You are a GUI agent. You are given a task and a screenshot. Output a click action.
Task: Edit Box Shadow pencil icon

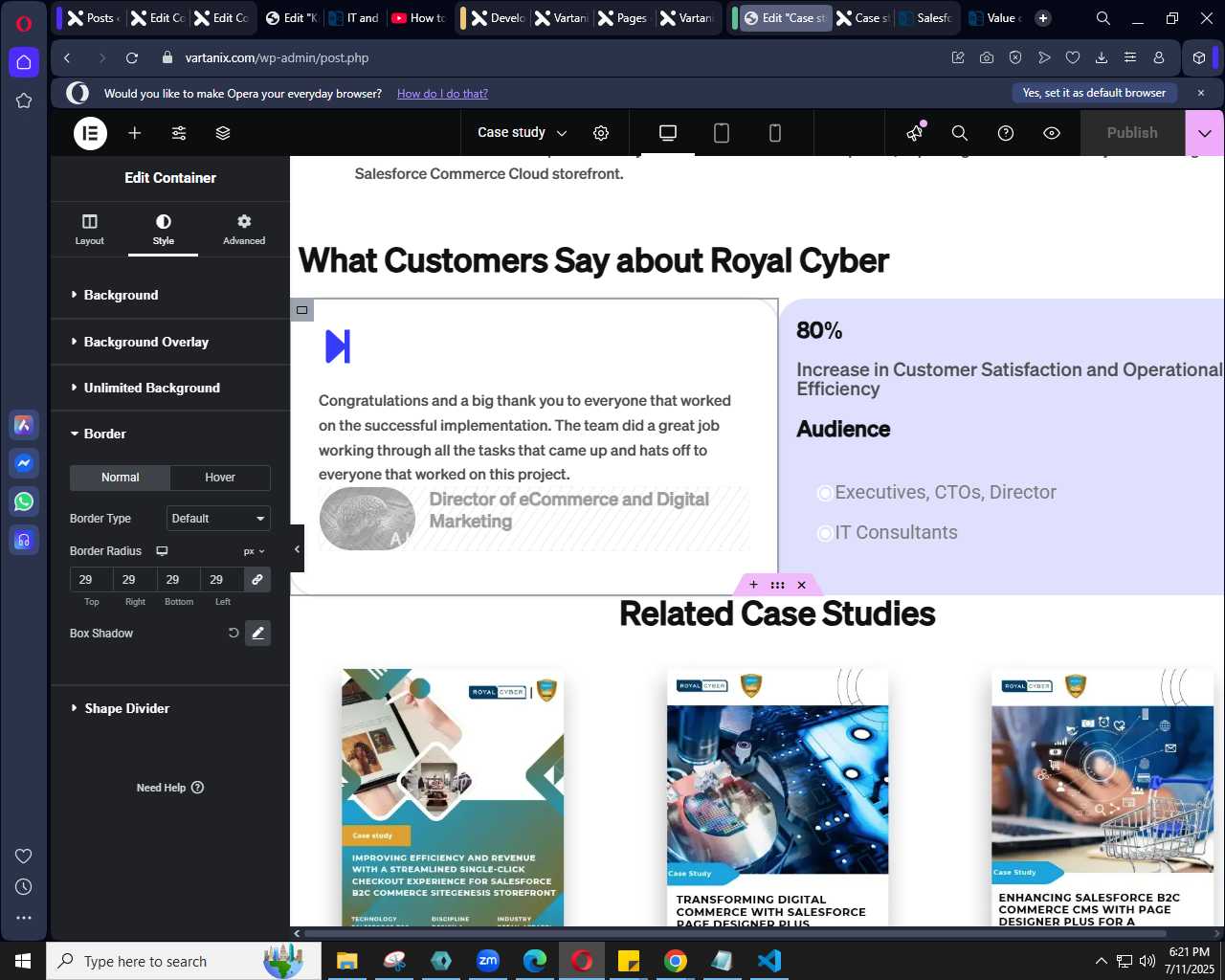point(258,634)
